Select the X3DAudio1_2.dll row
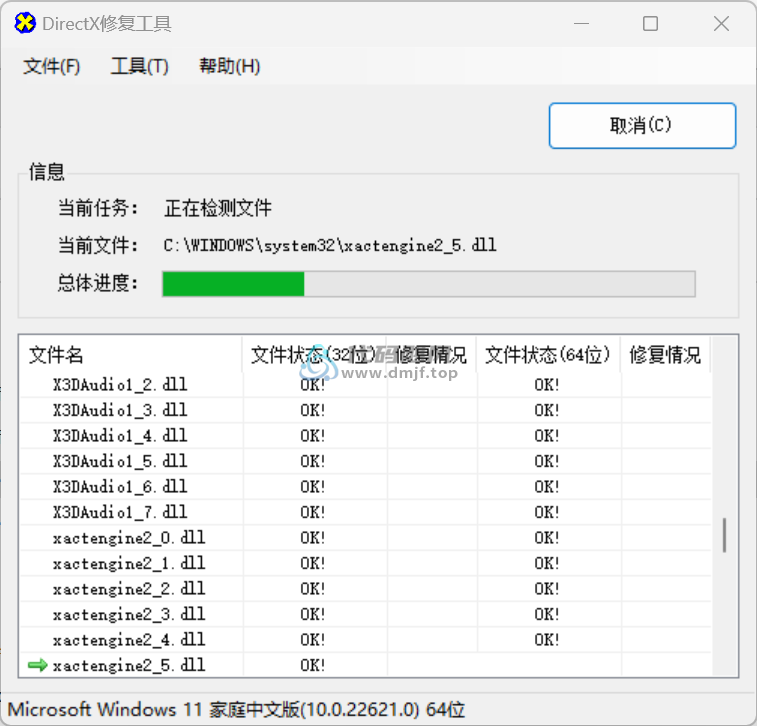 [x=365, y=385]
